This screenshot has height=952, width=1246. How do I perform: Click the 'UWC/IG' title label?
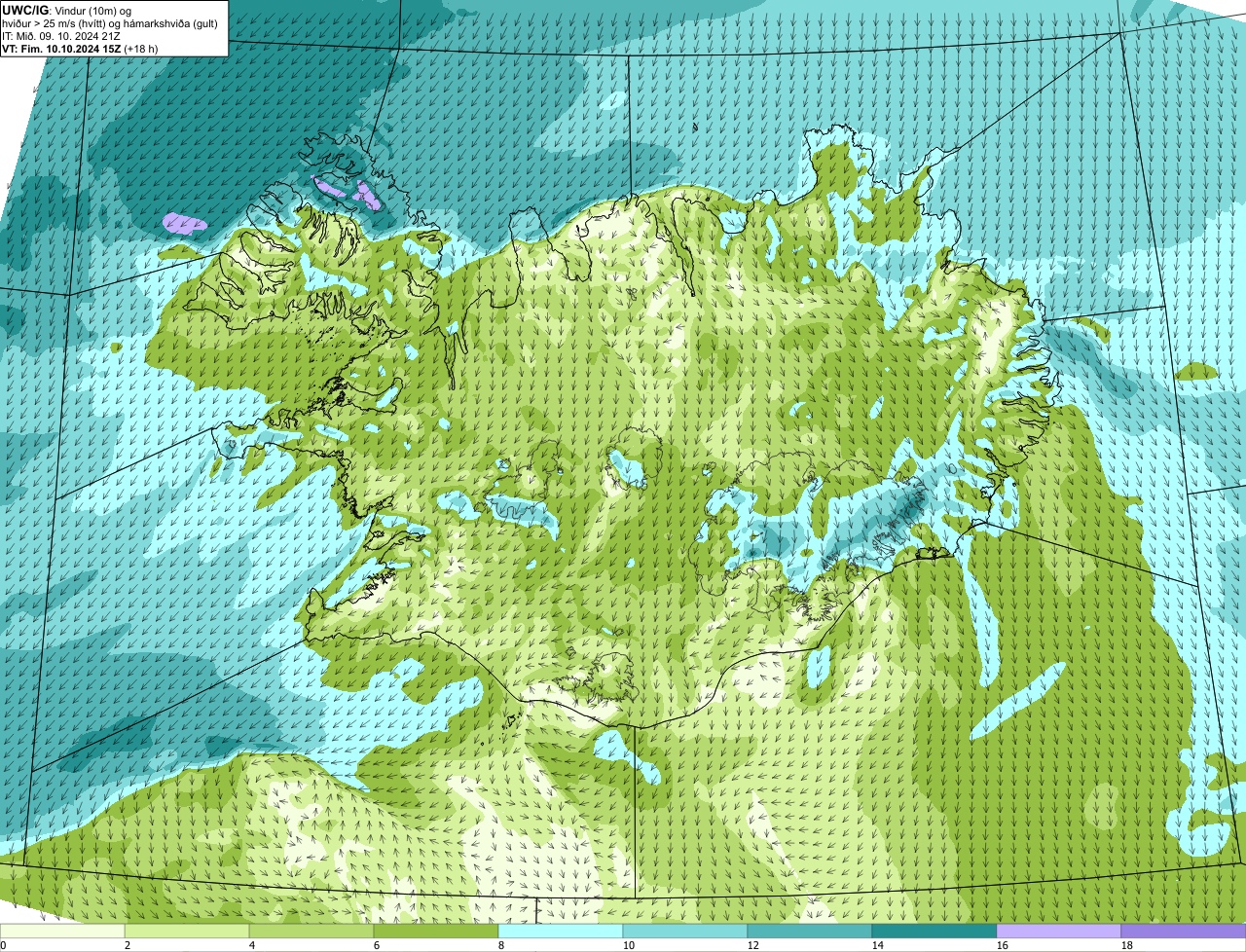point(25,10)
